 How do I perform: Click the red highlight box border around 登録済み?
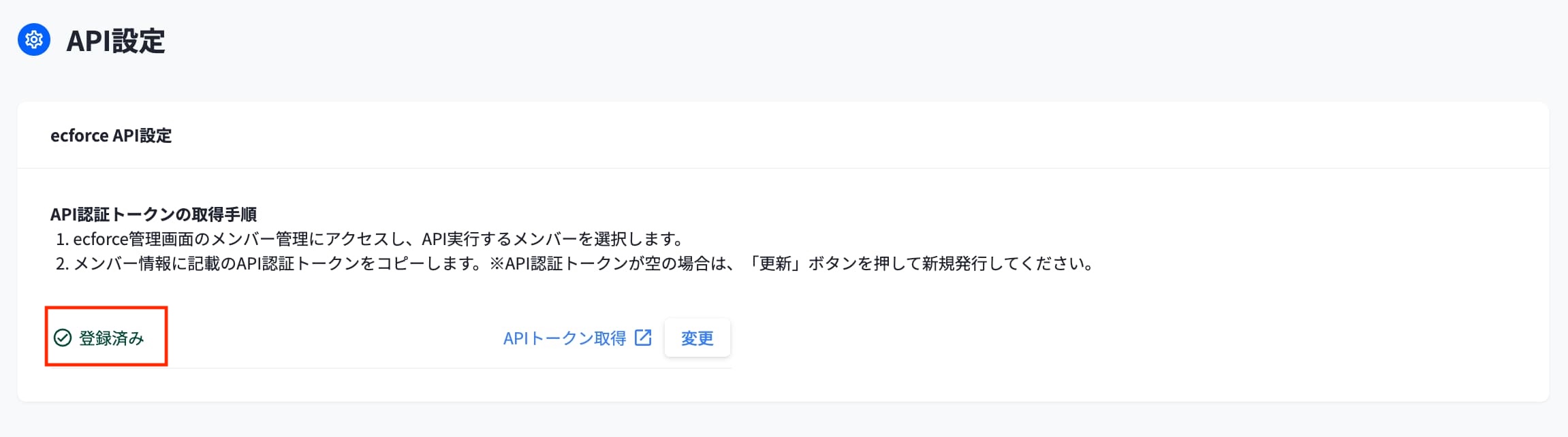click(x=106, y=308)
